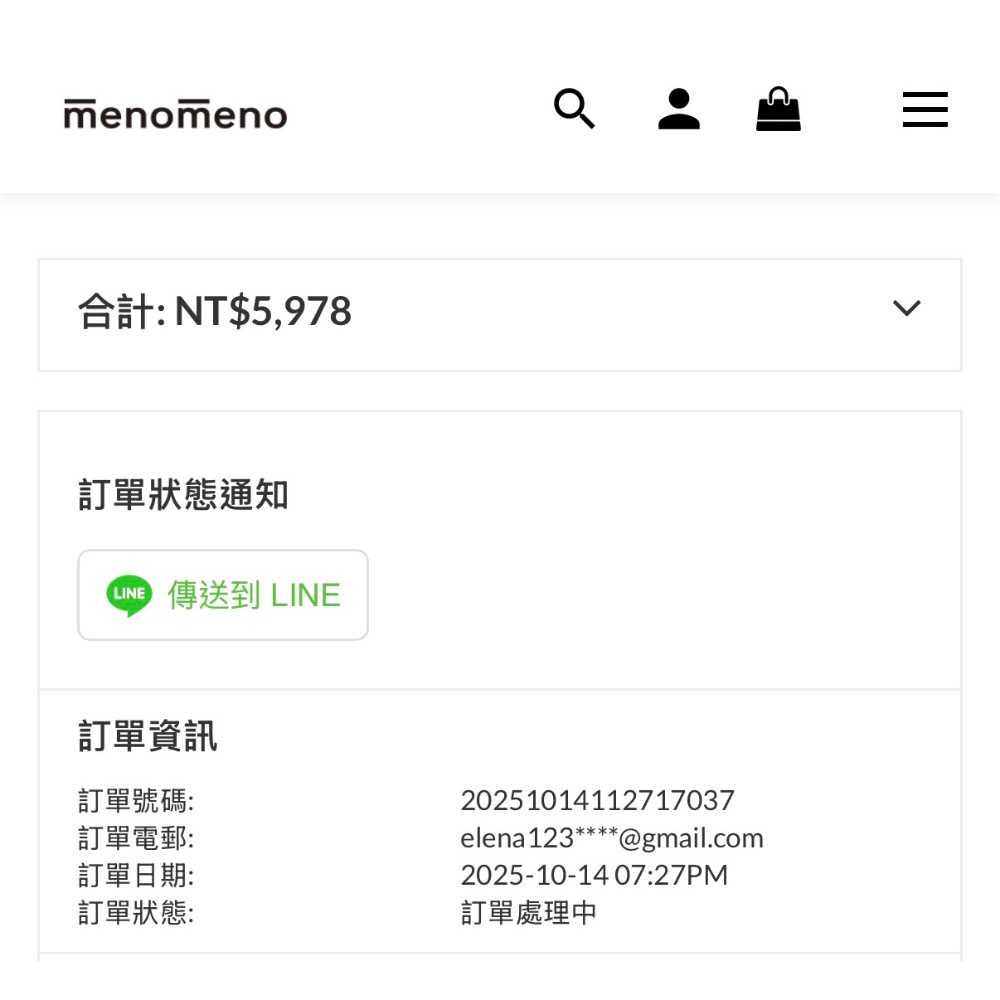
Task: Click the 訂單電郵 field label
Action: tap(136, 838)
